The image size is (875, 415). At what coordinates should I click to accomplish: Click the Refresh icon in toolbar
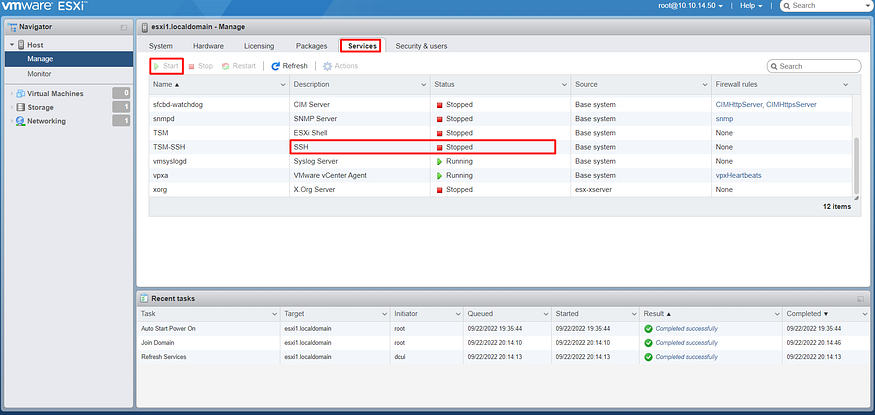(x=275, y=66)
